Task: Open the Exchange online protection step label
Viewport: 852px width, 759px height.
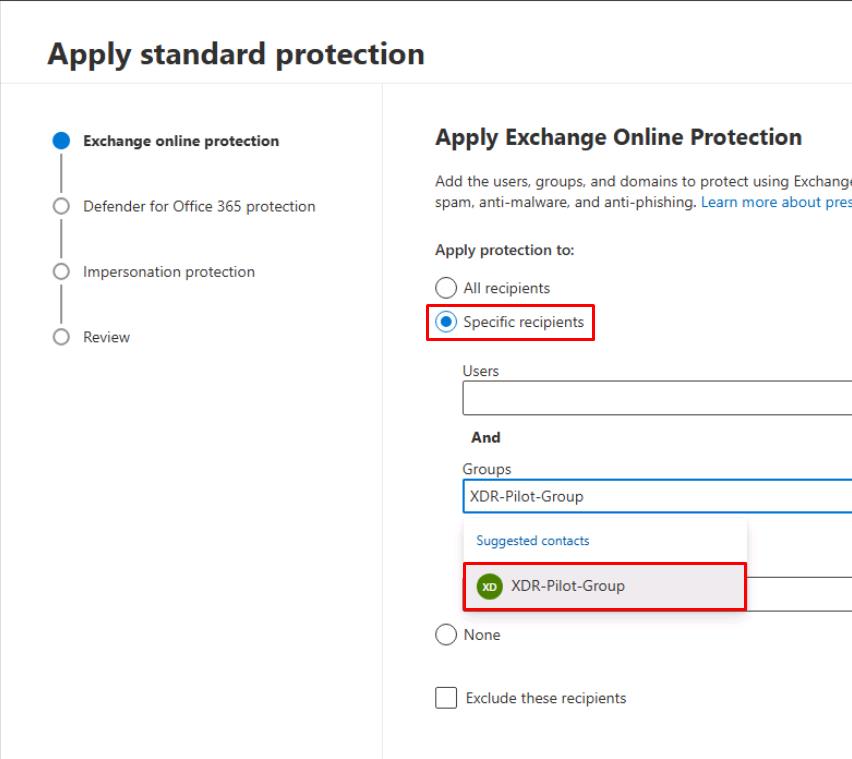Action: (x=181, y=141)
